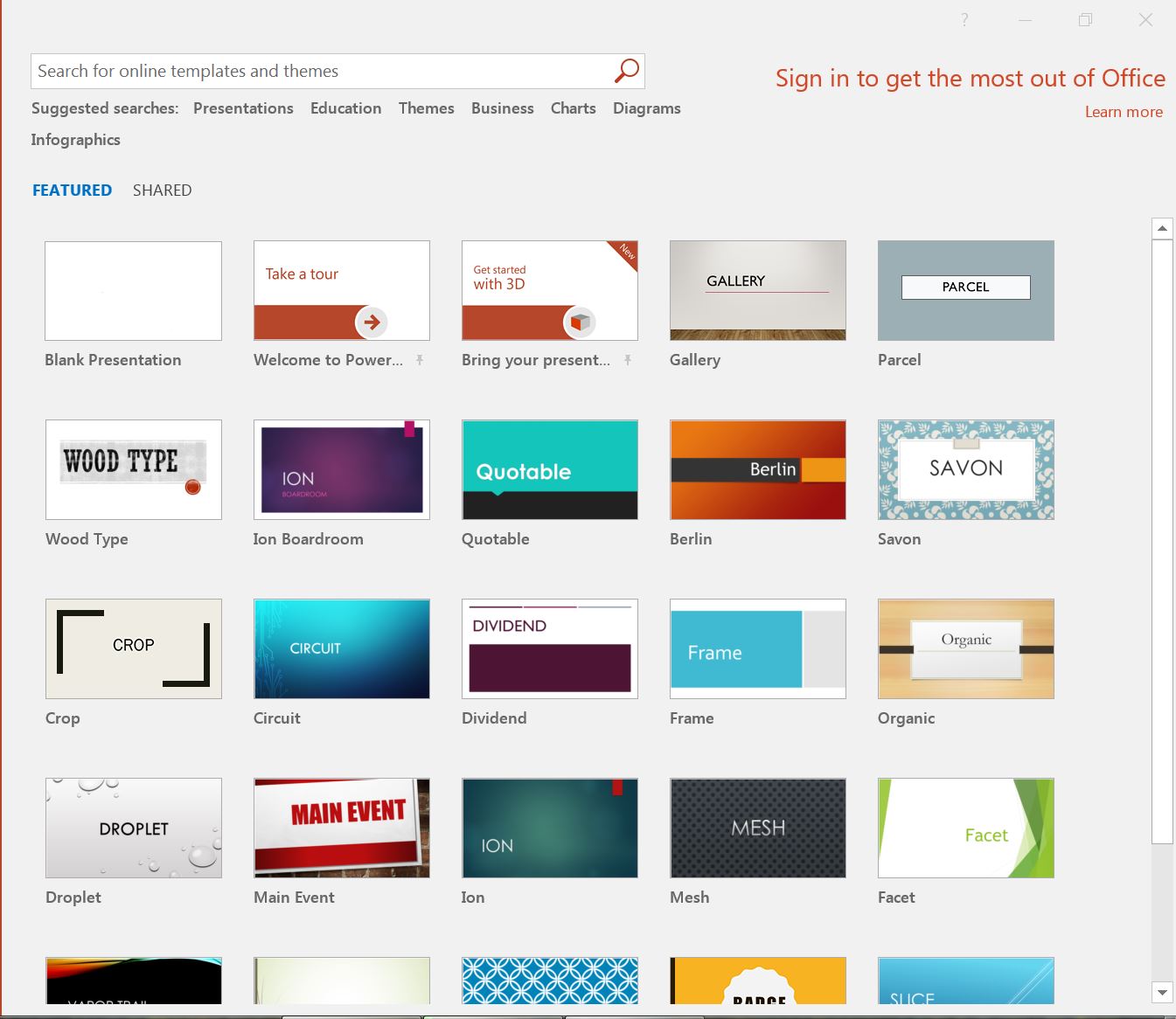Switch to the FEATURED tab
This screenshot has height=1019, width=1176.
click(72, 191)
